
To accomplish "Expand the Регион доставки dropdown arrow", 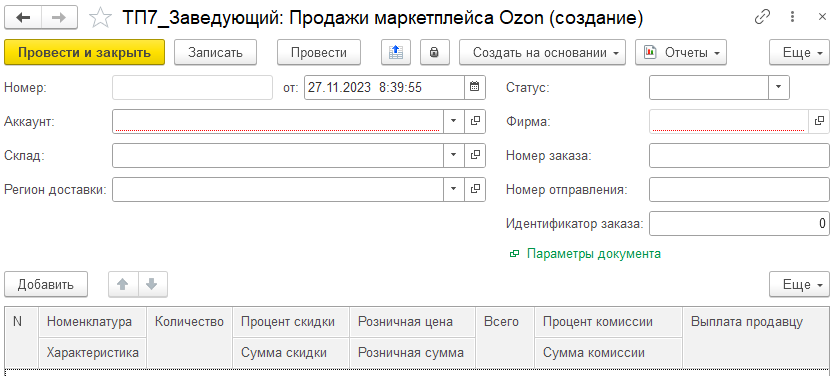I will pyautogui.click(x=454, y=189).
